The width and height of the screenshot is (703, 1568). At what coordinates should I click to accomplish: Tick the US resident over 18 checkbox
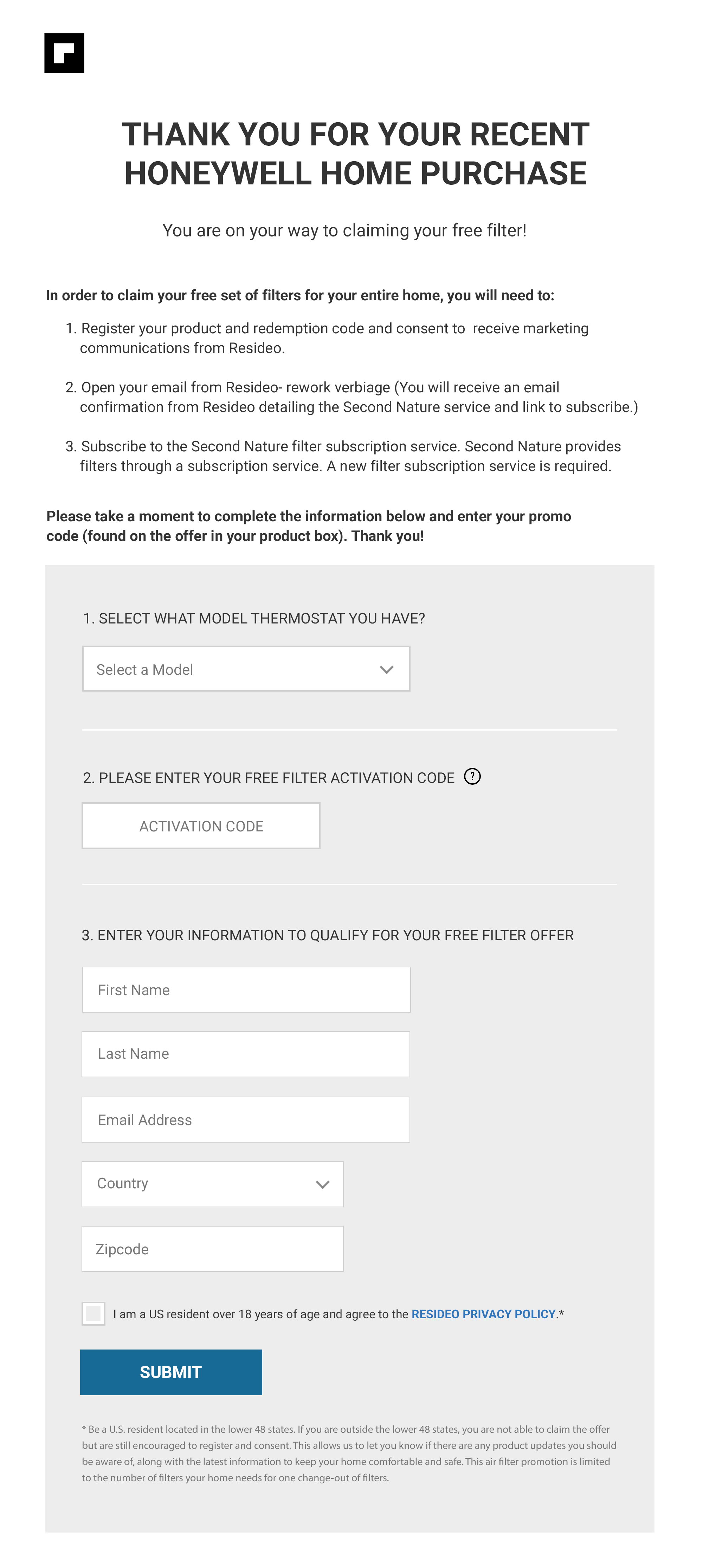pyautogui.click(x=94, y=1314)
